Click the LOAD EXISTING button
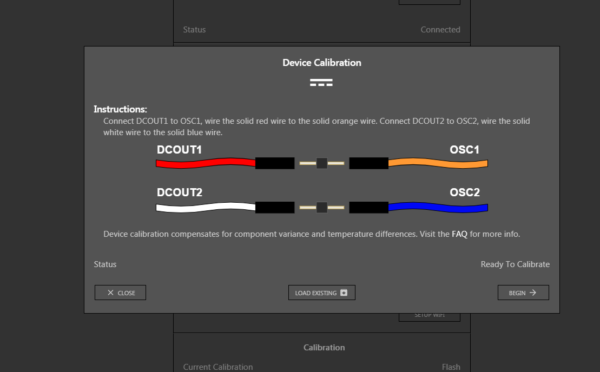The height and width of the screenshot is (372, 600). pyautogui.click(x=322, y=293)
